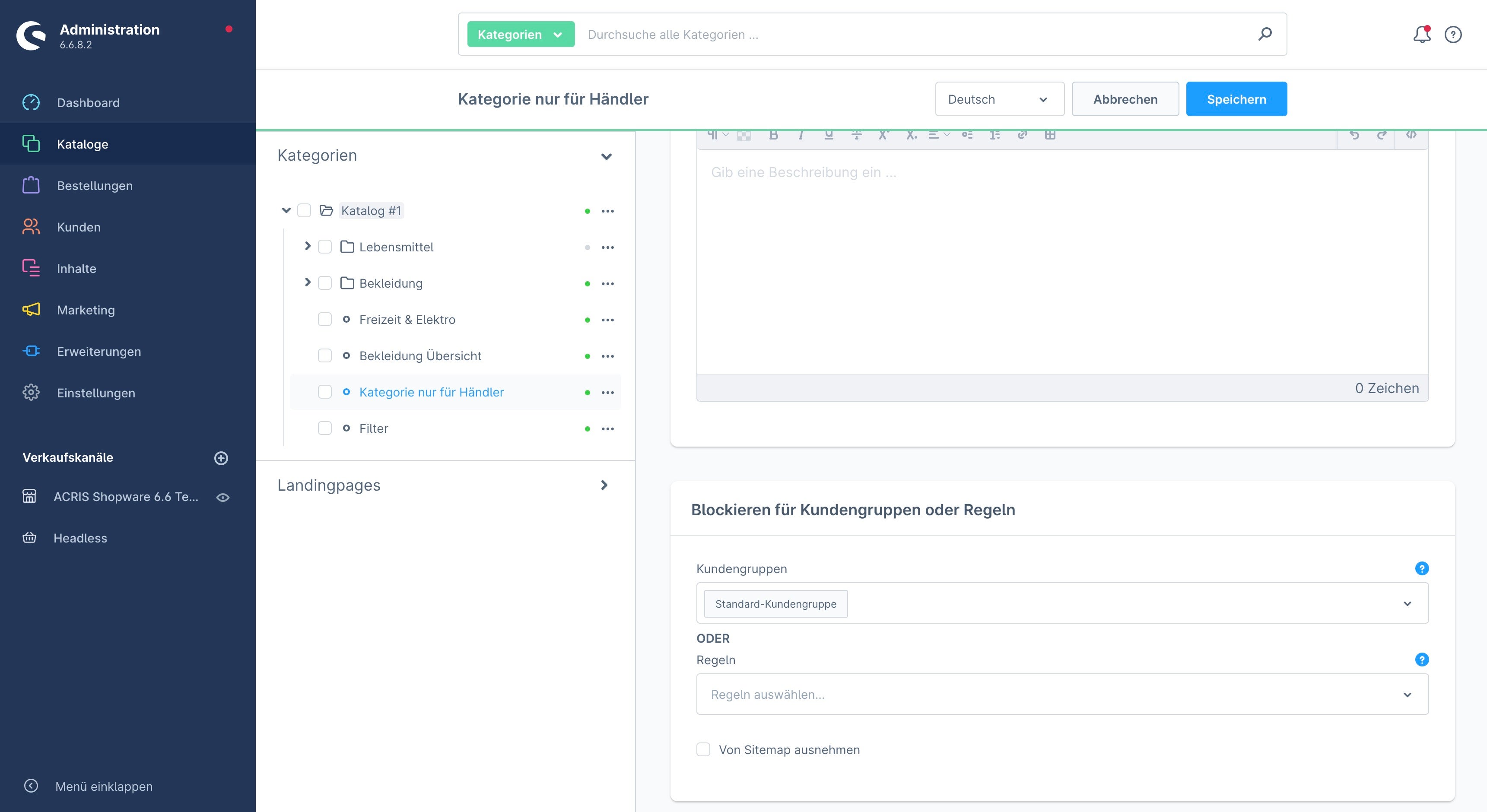
Task: Open notifications bell
Action: click(x=1422, y=35)
